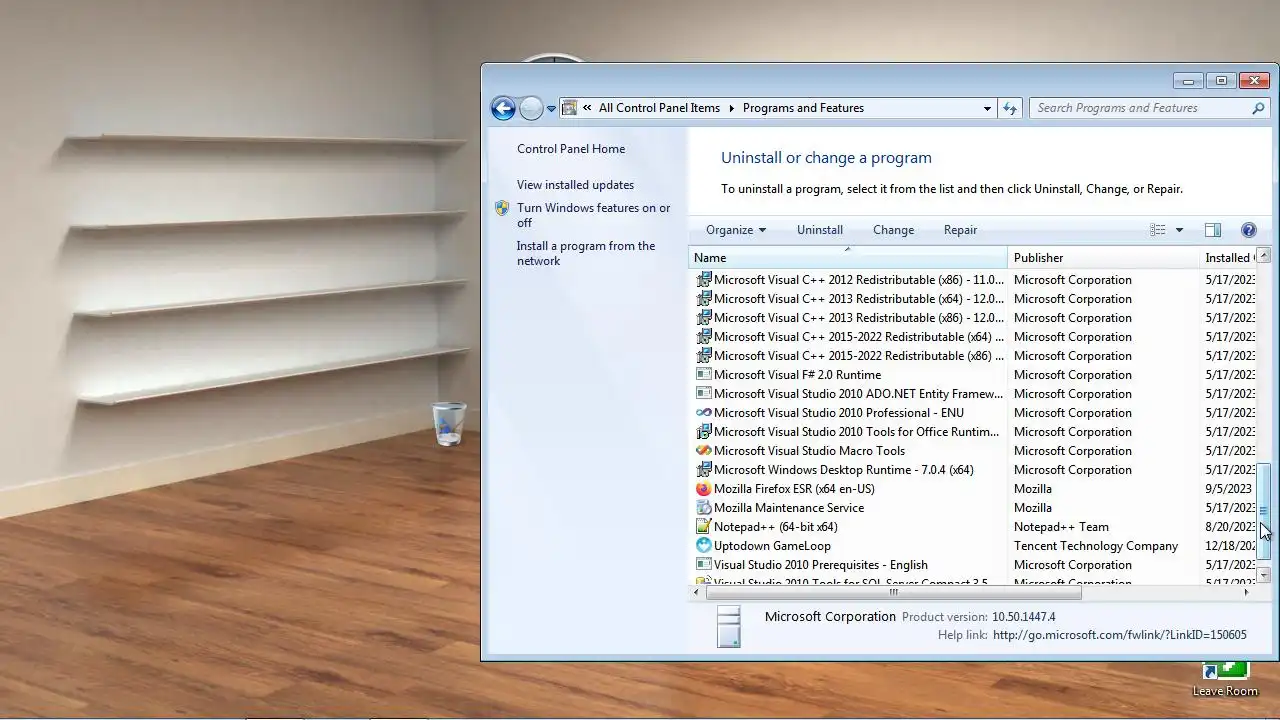Sort by the Installed On column header

[x=1228, y=258]
